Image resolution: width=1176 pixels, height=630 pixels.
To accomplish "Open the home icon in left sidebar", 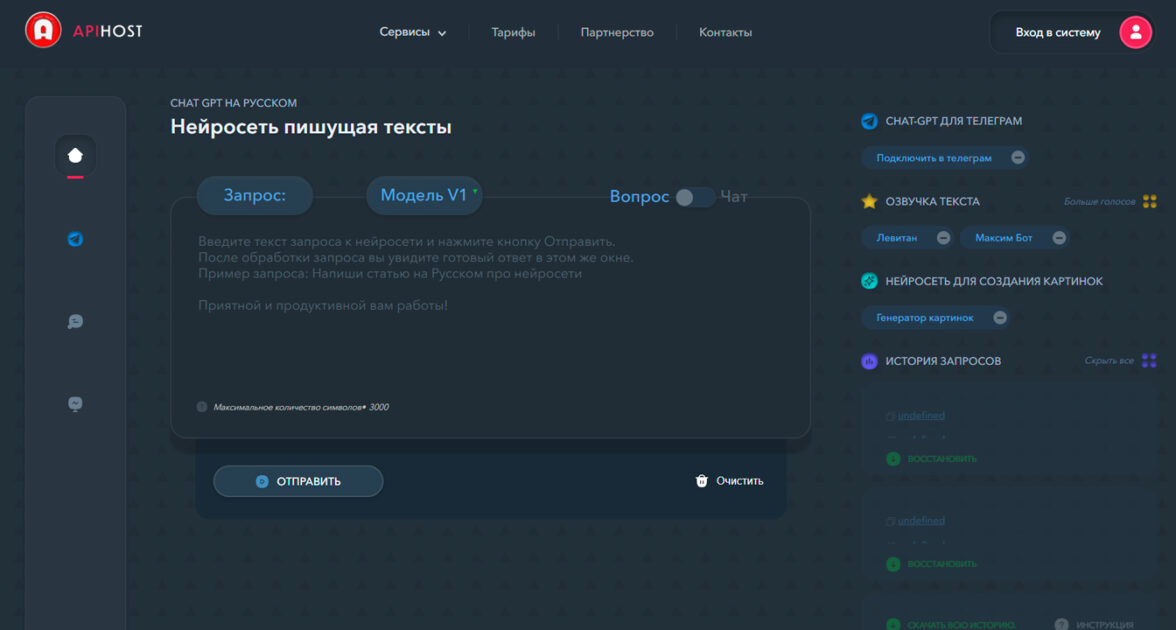I will pyautogui.click(x=75, y=155).
